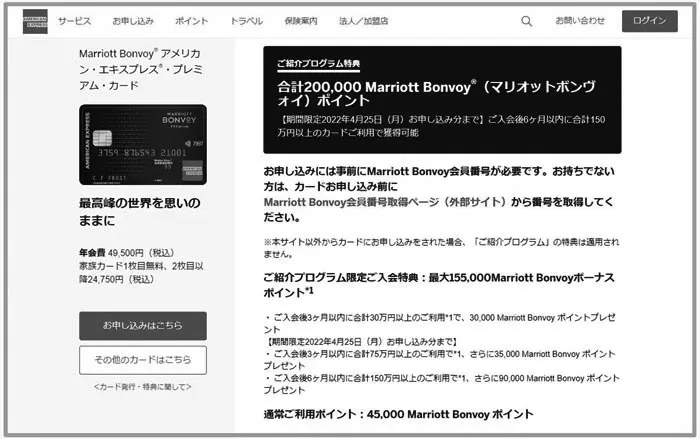Screen dimensions: 700x439
Task: Click the ※本サイト以外から note text
Action: click(441, 248)
